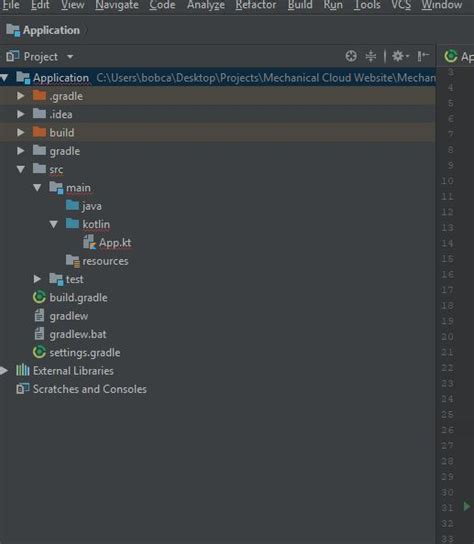
Task: Select Scratches and Consoles label
Action: pos(90,389)
